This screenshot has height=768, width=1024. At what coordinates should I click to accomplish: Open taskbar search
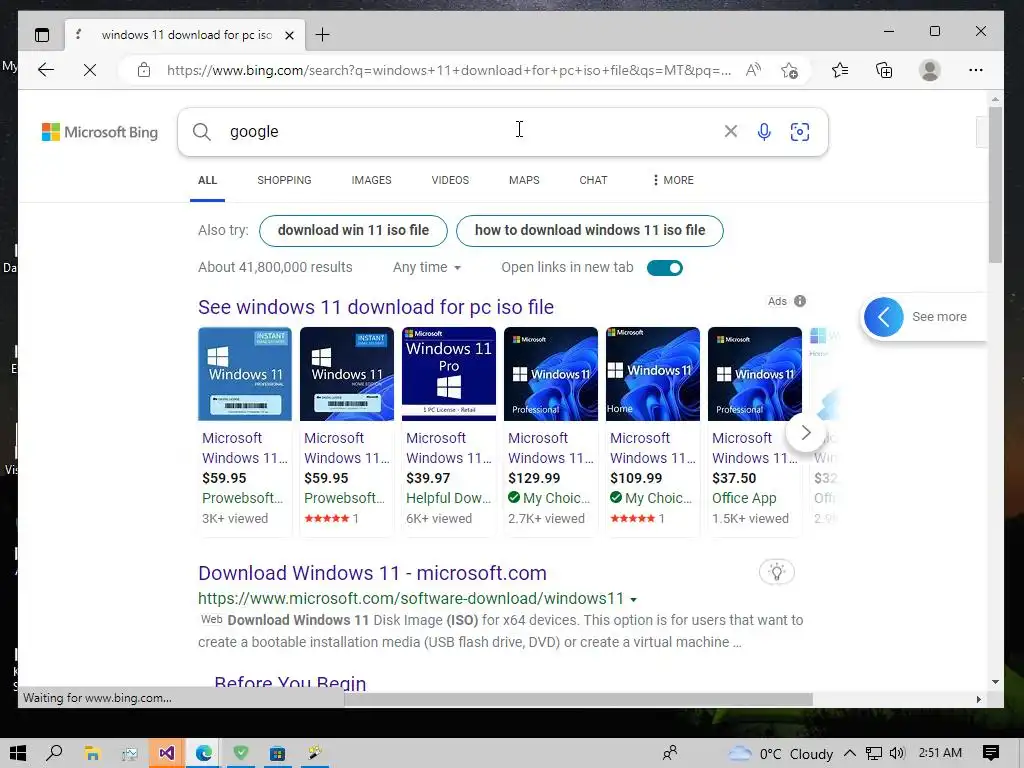(x=55, y=753)
